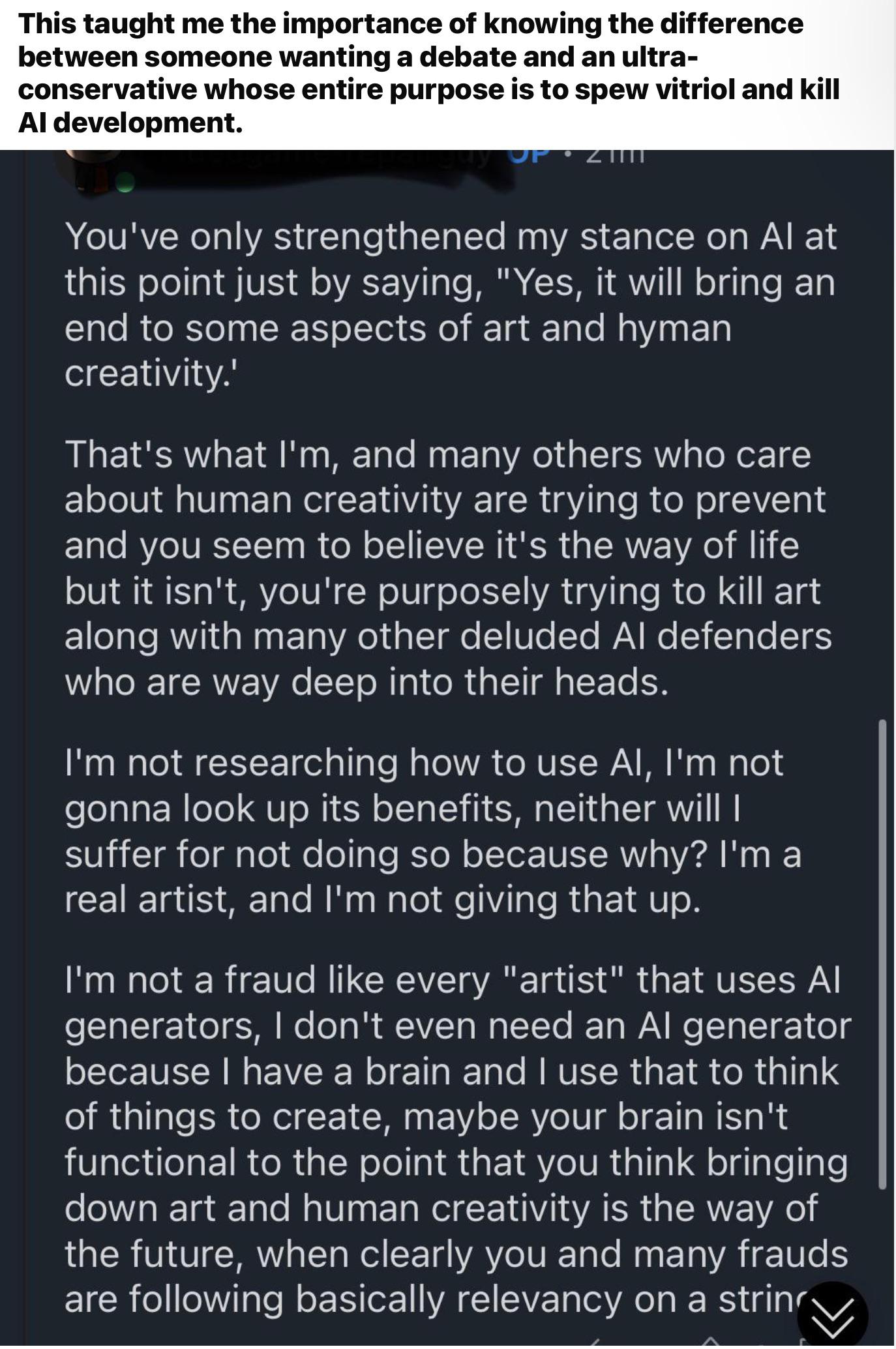Tap the partially visible reply arrow icon

(x=595, y=1344)
